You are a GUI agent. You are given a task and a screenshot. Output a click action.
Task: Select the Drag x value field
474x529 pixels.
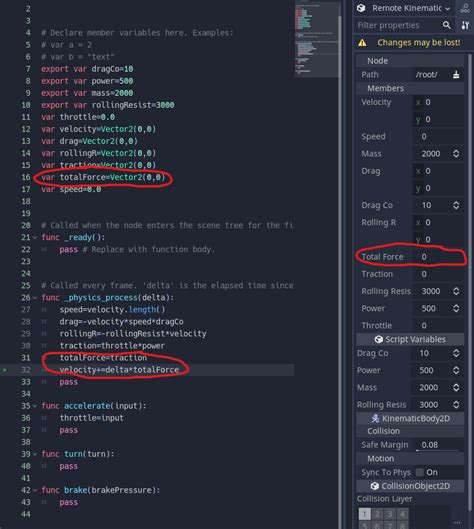coord(439,171)
